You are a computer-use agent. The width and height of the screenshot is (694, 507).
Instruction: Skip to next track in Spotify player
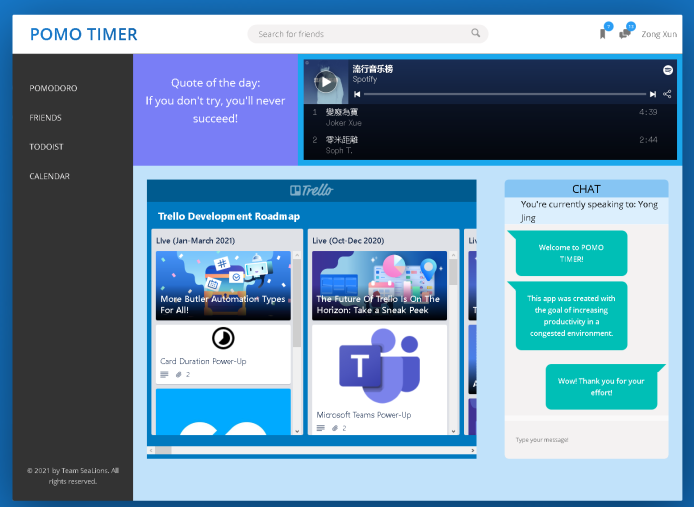(652, 94)
